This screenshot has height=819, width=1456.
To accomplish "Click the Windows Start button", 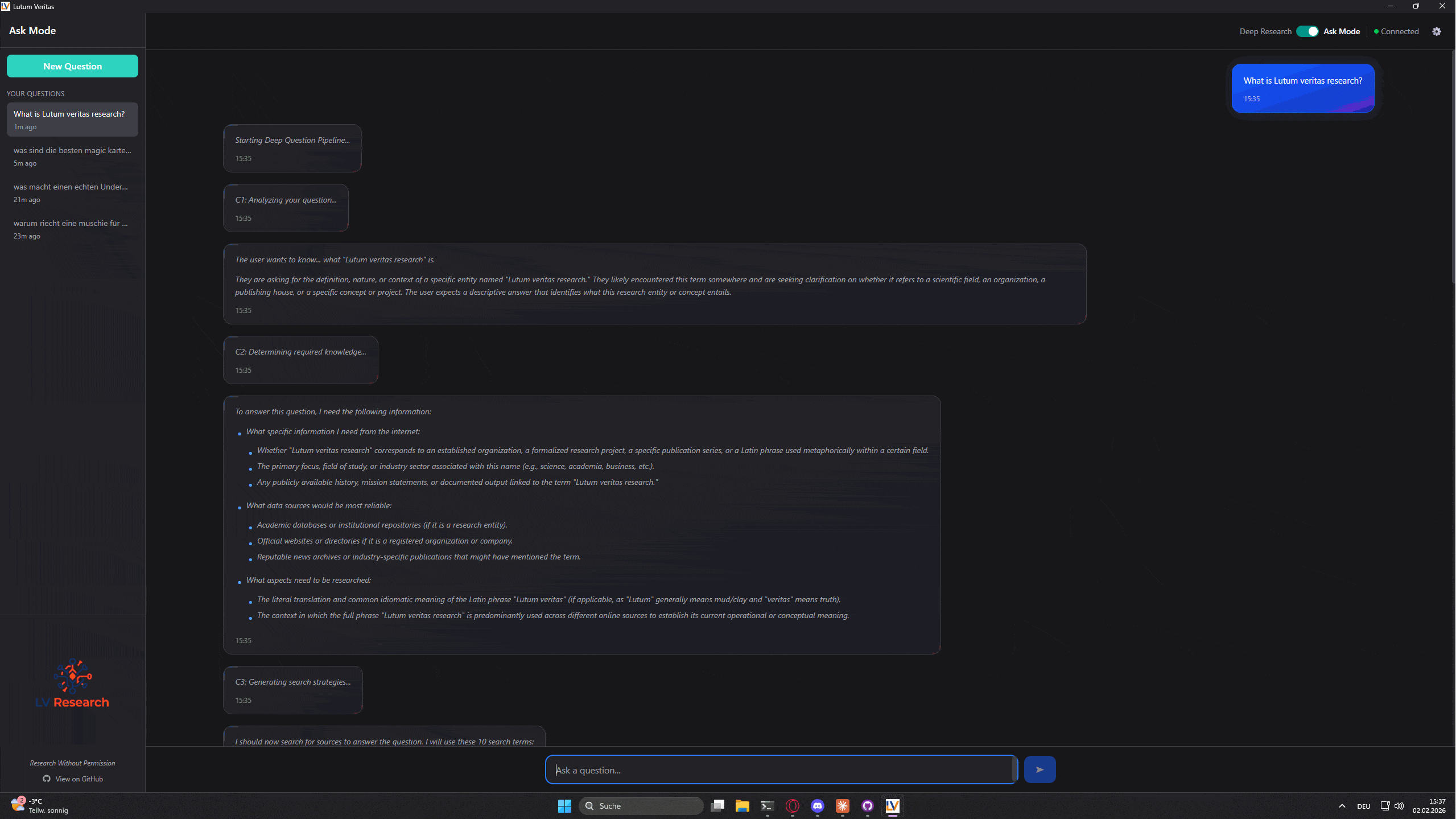I will click(x=564, y=805).
